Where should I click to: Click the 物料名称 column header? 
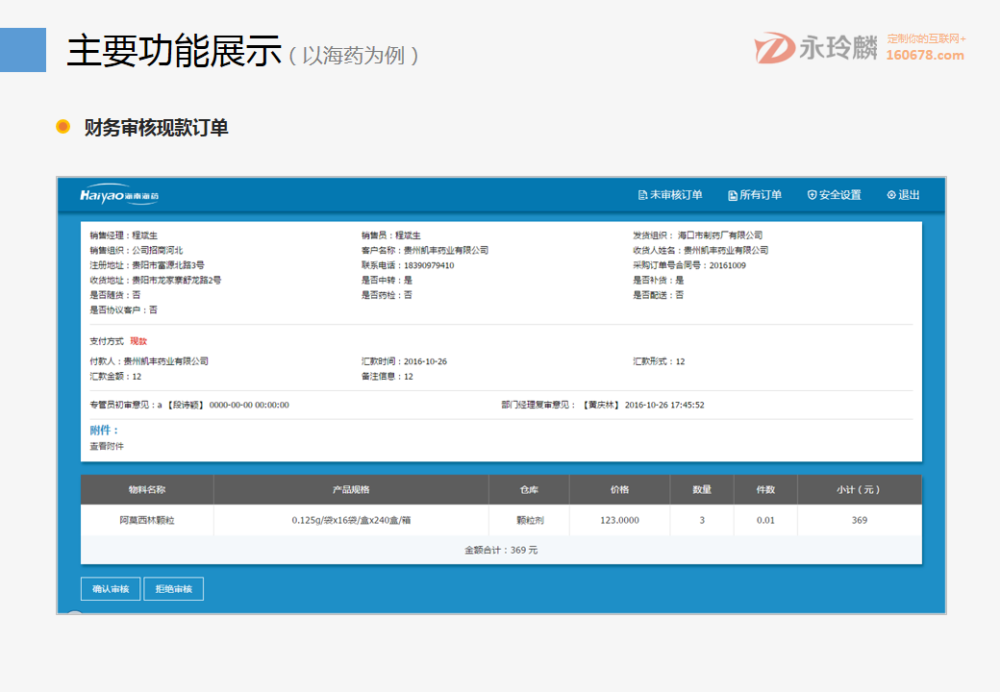[146, 489]
